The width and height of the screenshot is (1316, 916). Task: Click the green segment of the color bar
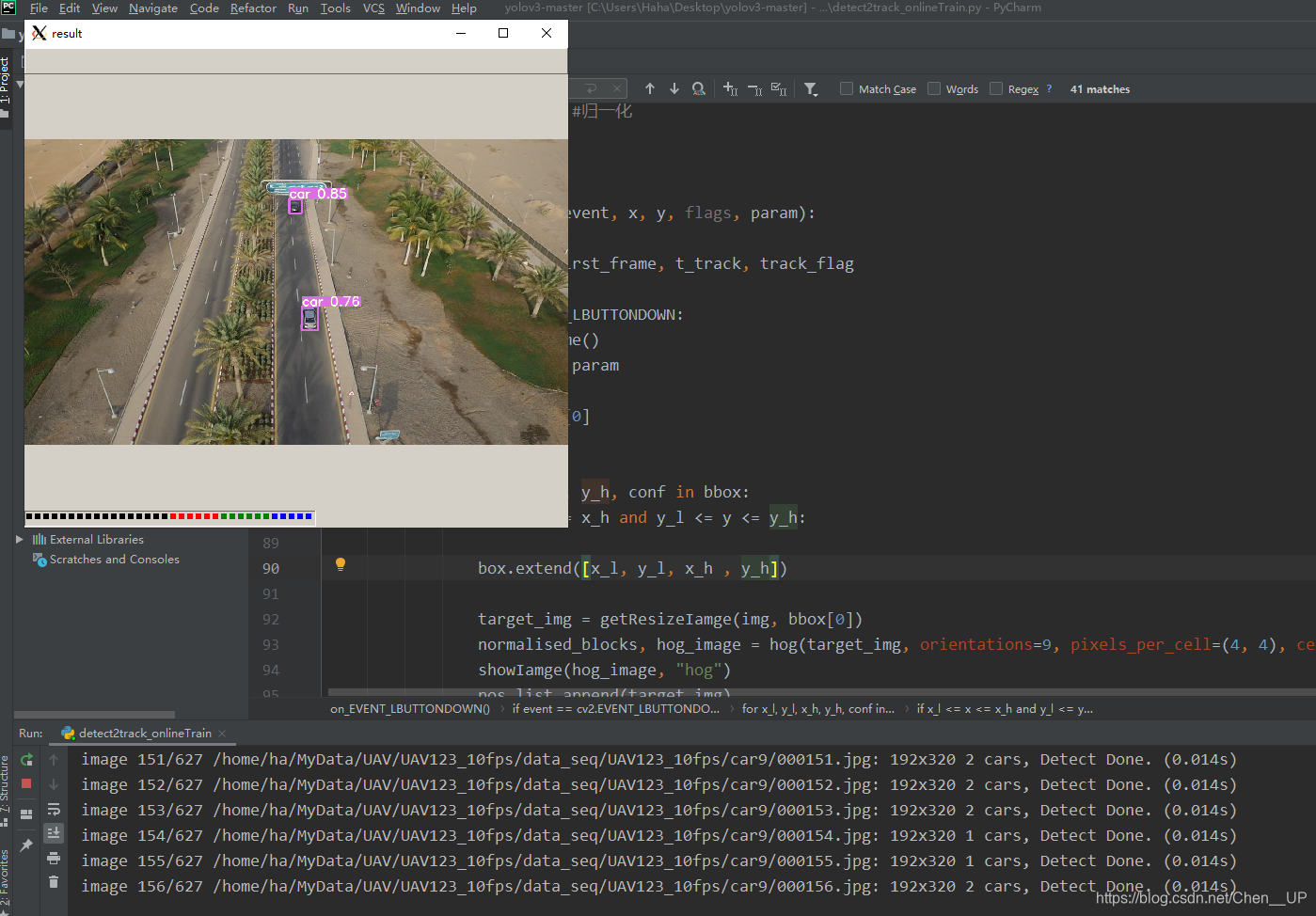coord(245,515)
